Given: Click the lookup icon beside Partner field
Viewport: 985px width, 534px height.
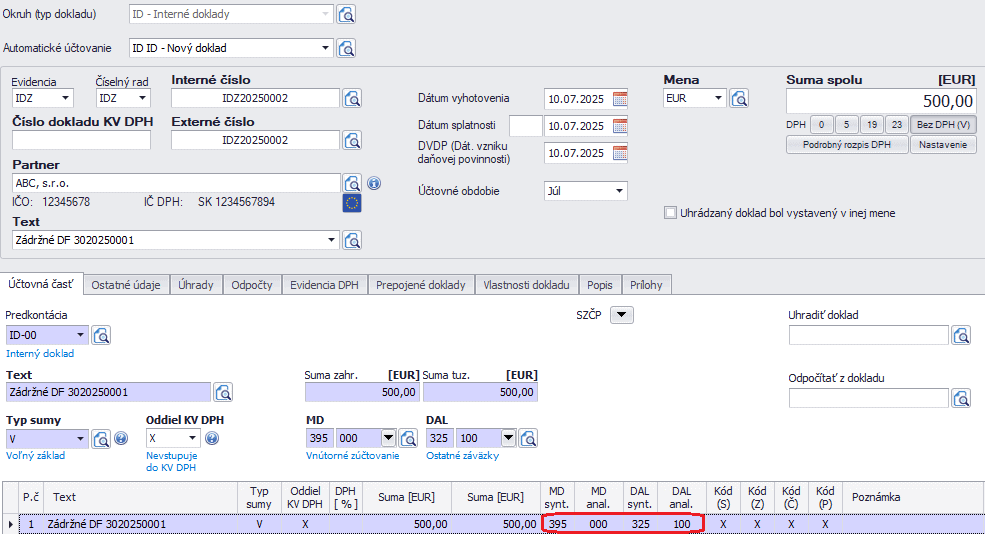Looking at the screenshot, I should pos(352,184).
